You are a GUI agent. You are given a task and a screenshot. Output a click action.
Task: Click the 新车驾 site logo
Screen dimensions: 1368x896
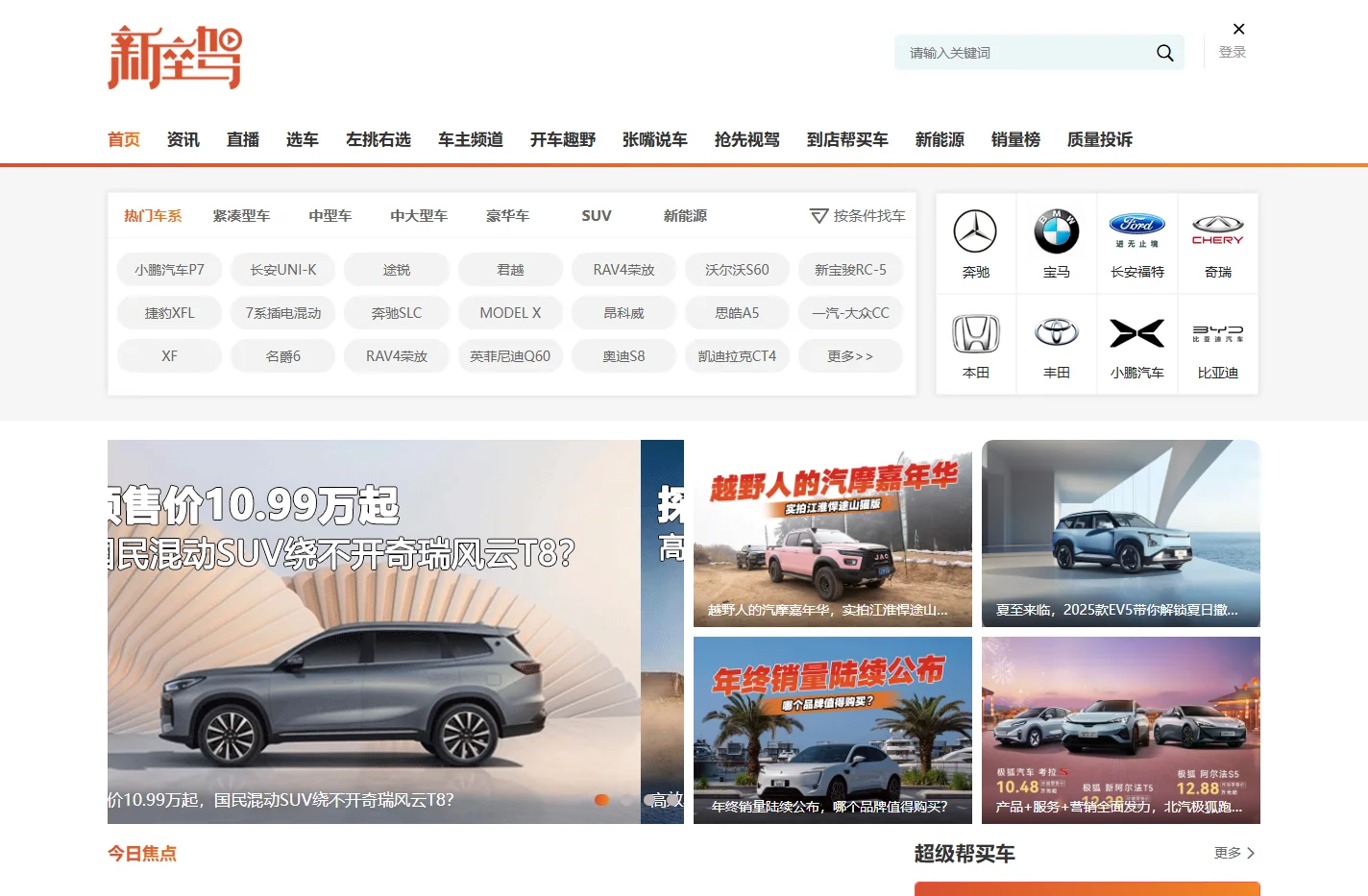tap(175, 58)
